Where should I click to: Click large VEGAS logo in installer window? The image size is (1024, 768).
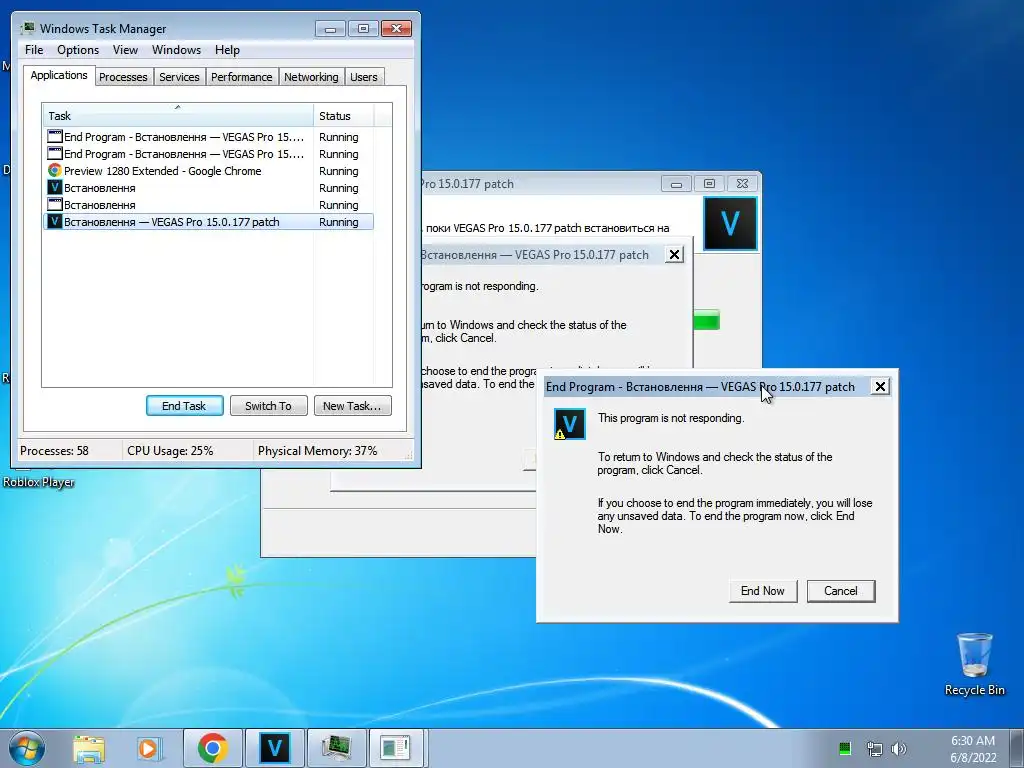click(730, 224)
